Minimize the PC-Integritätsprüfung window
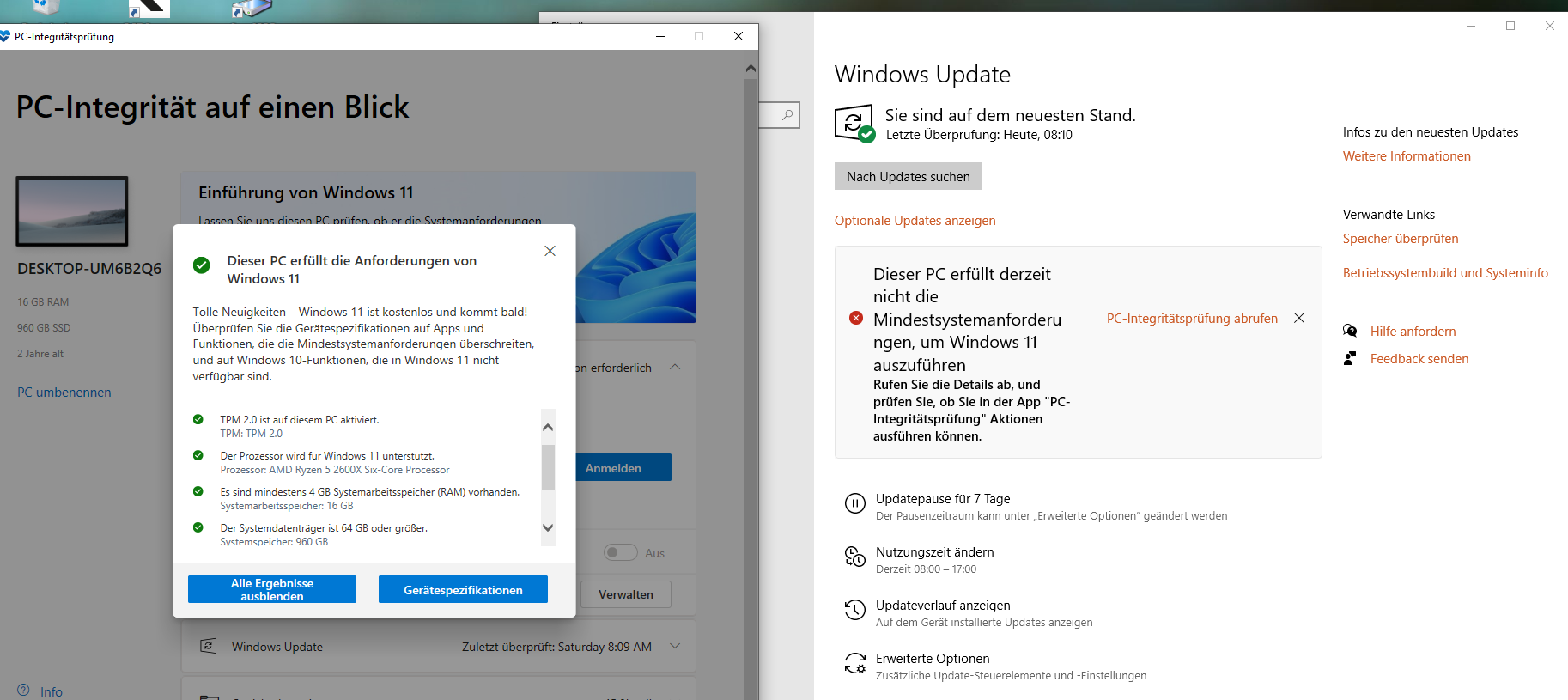This screenshot has width=1568, height=700. 660,36
